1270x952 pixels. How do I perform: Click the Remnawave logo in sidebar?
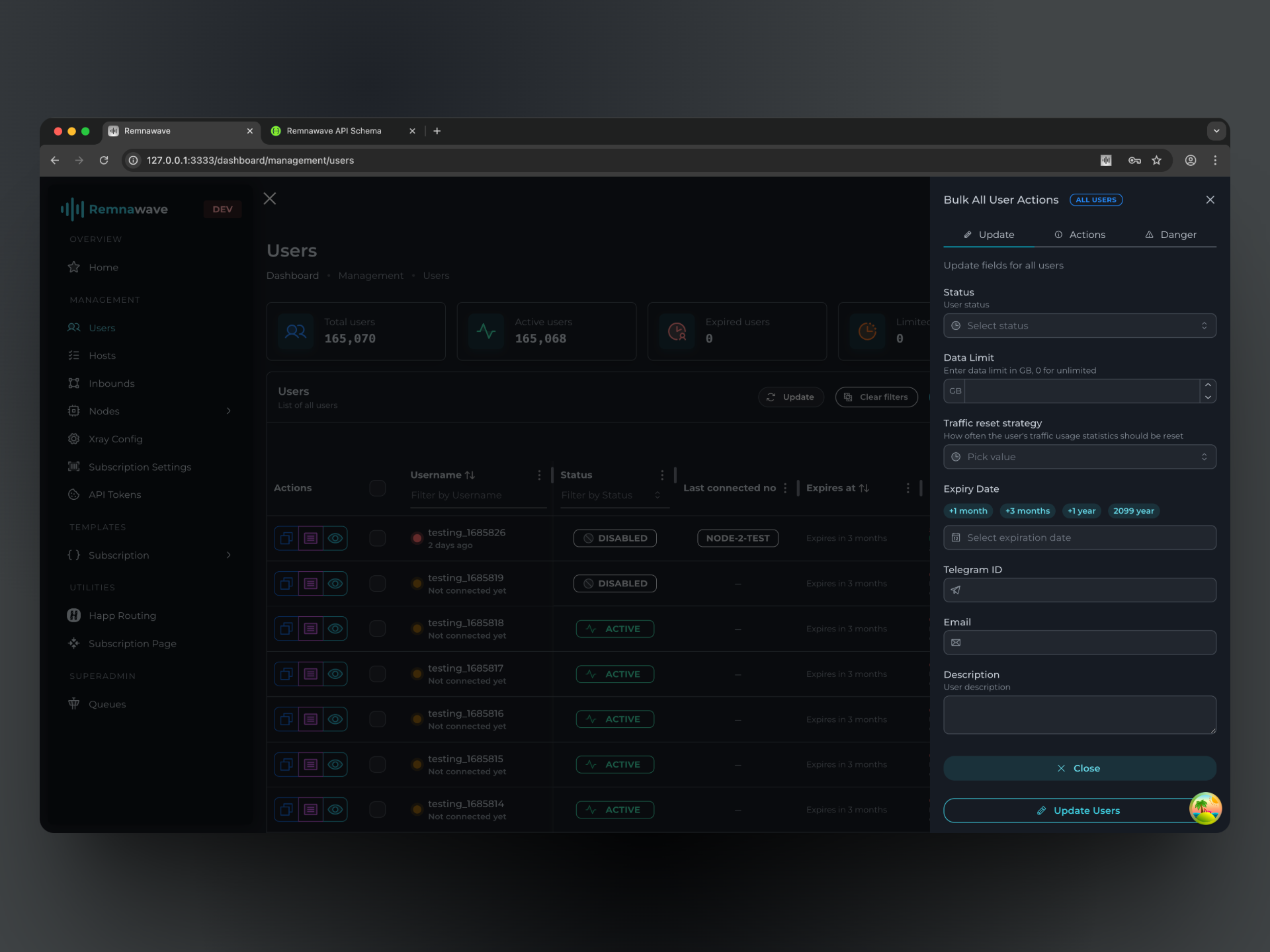click(114, 209)
